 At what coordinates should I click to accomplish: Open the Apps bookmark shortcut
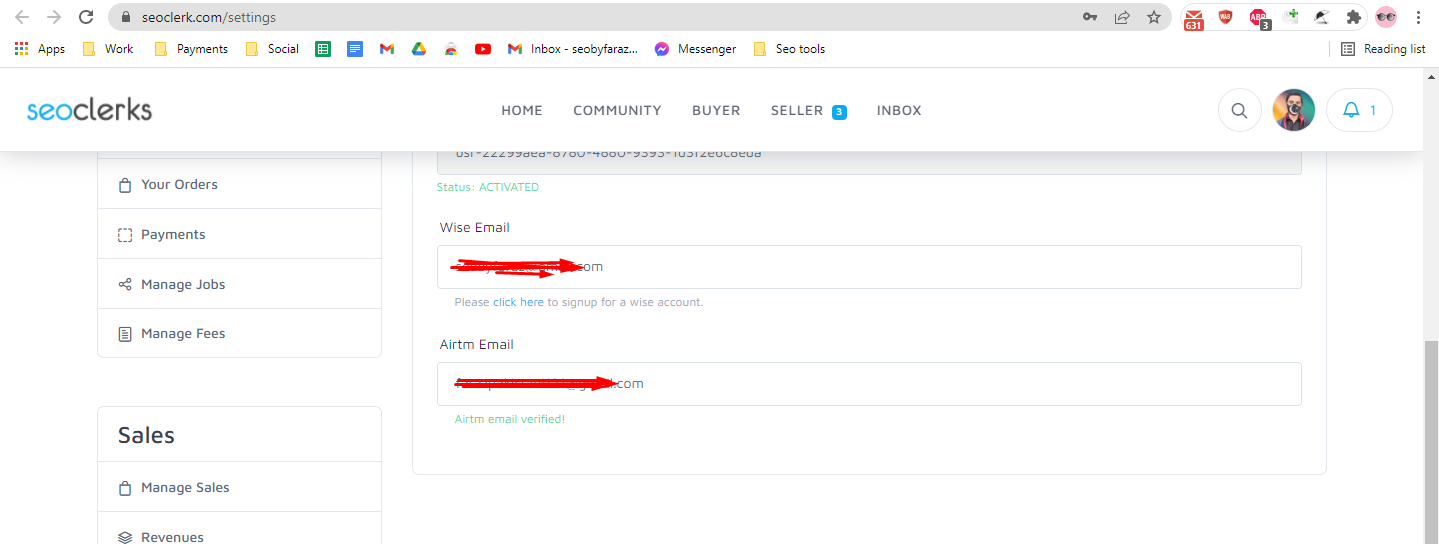40,49
